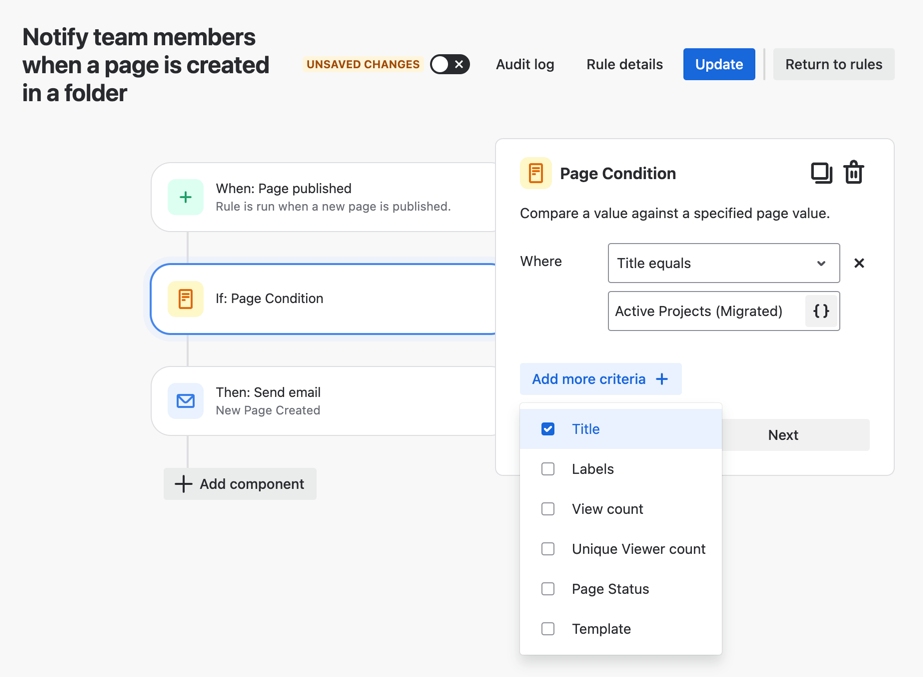This screenshot has width=923, height=677.
Task: Click the 'New Page Created' subtitle
Action: pos(268,410)
